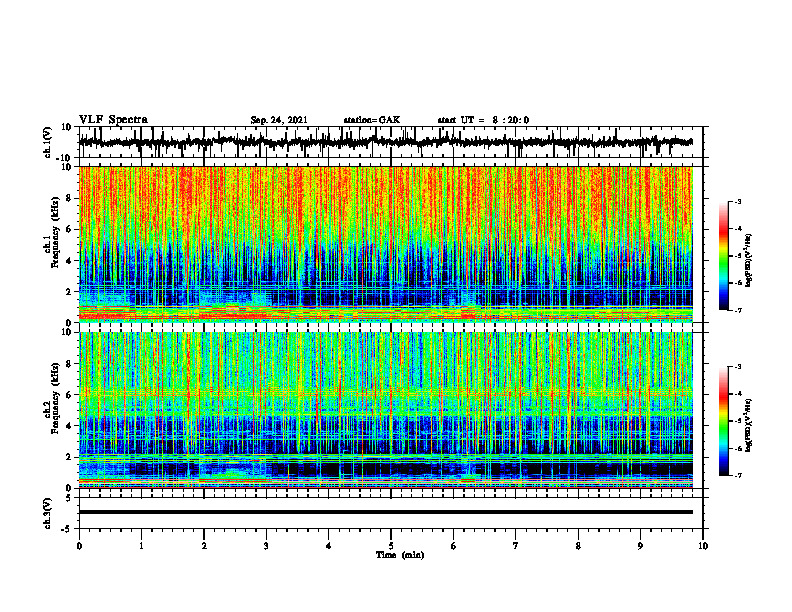Click the "-7" label on ch.2 colorbar
Image resolution: width=792 pixels, height=612 pixels.
coord(738,475)
